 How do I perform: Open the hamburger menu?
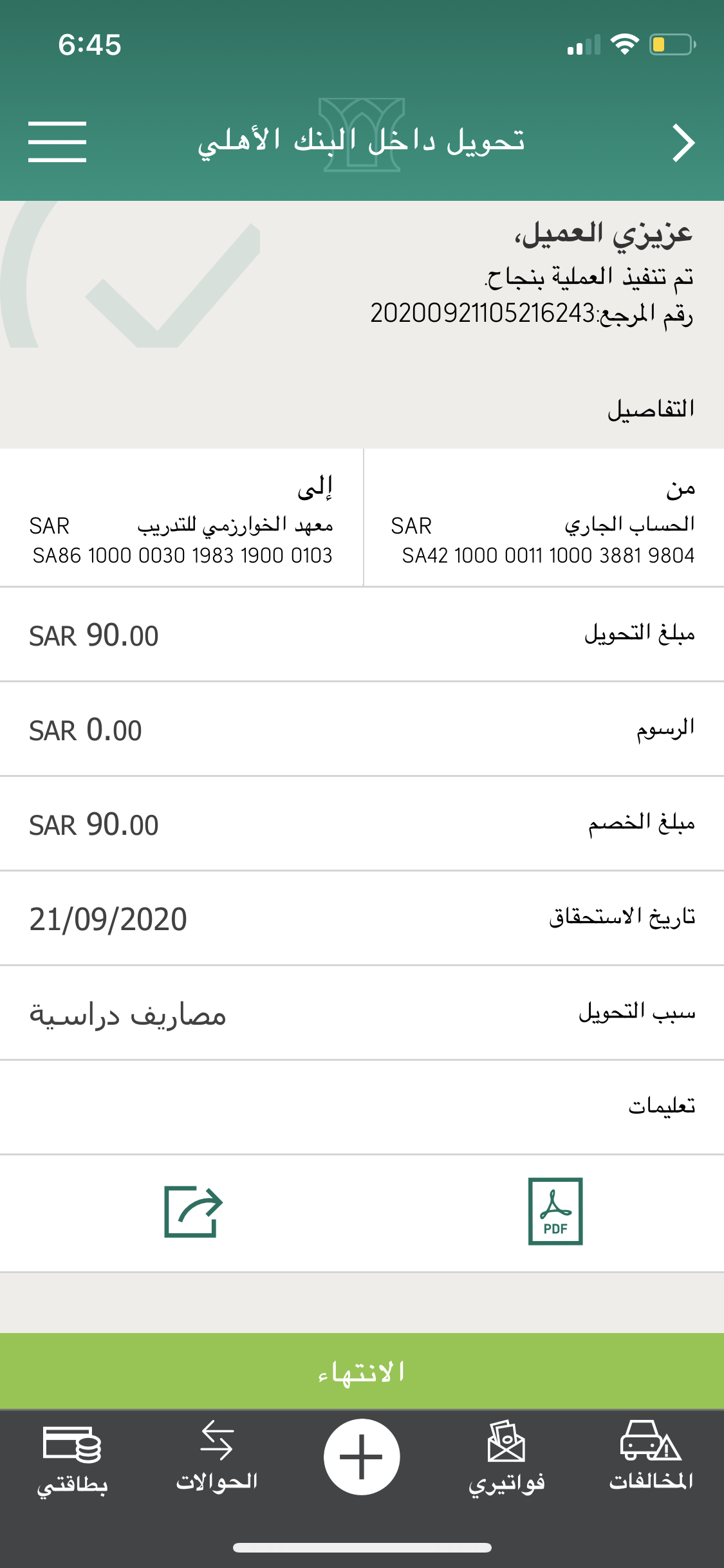(57, 142)
